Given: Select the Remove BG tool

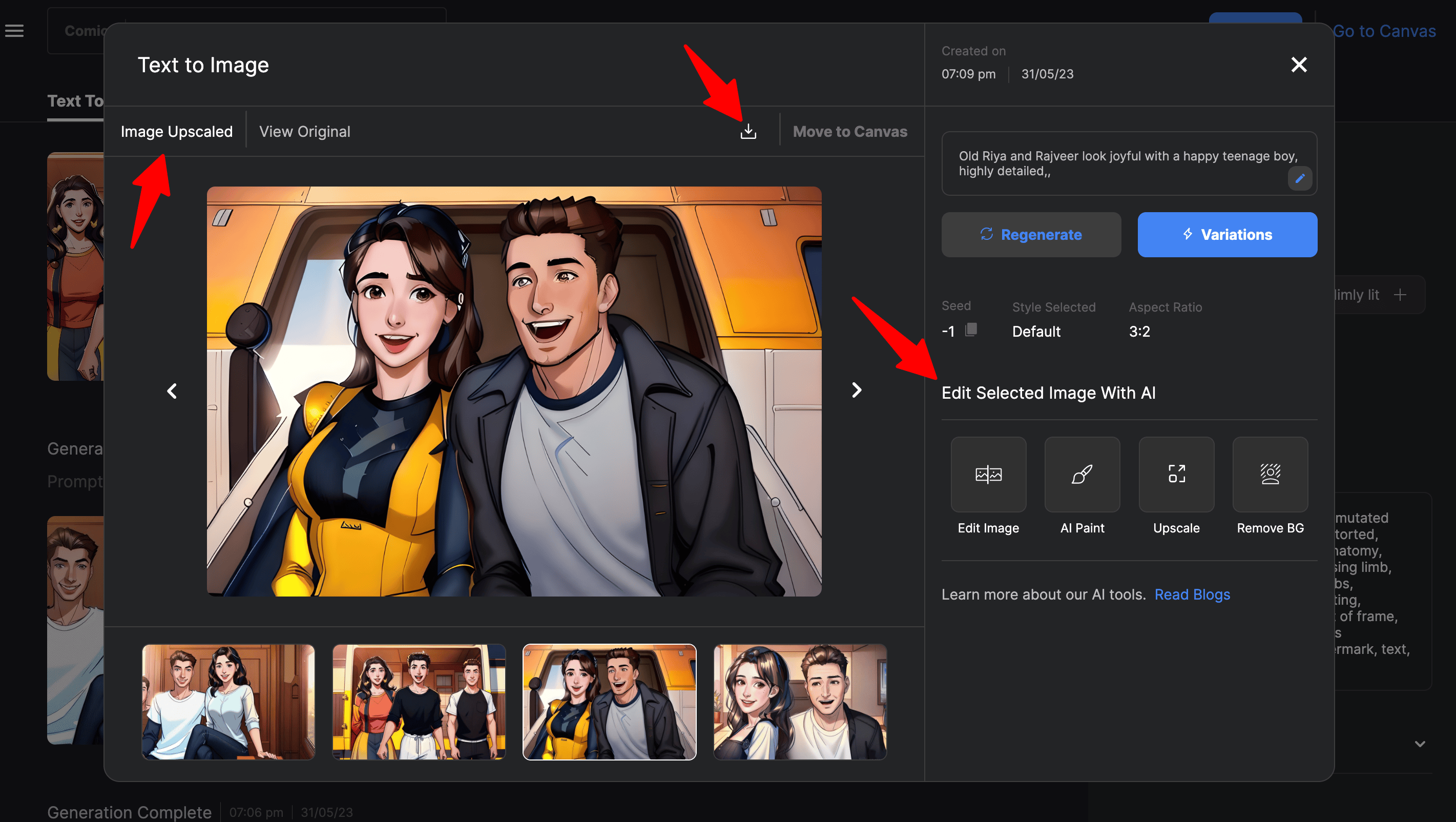Looking at the screenshot, I should (x=1270, y=475).
